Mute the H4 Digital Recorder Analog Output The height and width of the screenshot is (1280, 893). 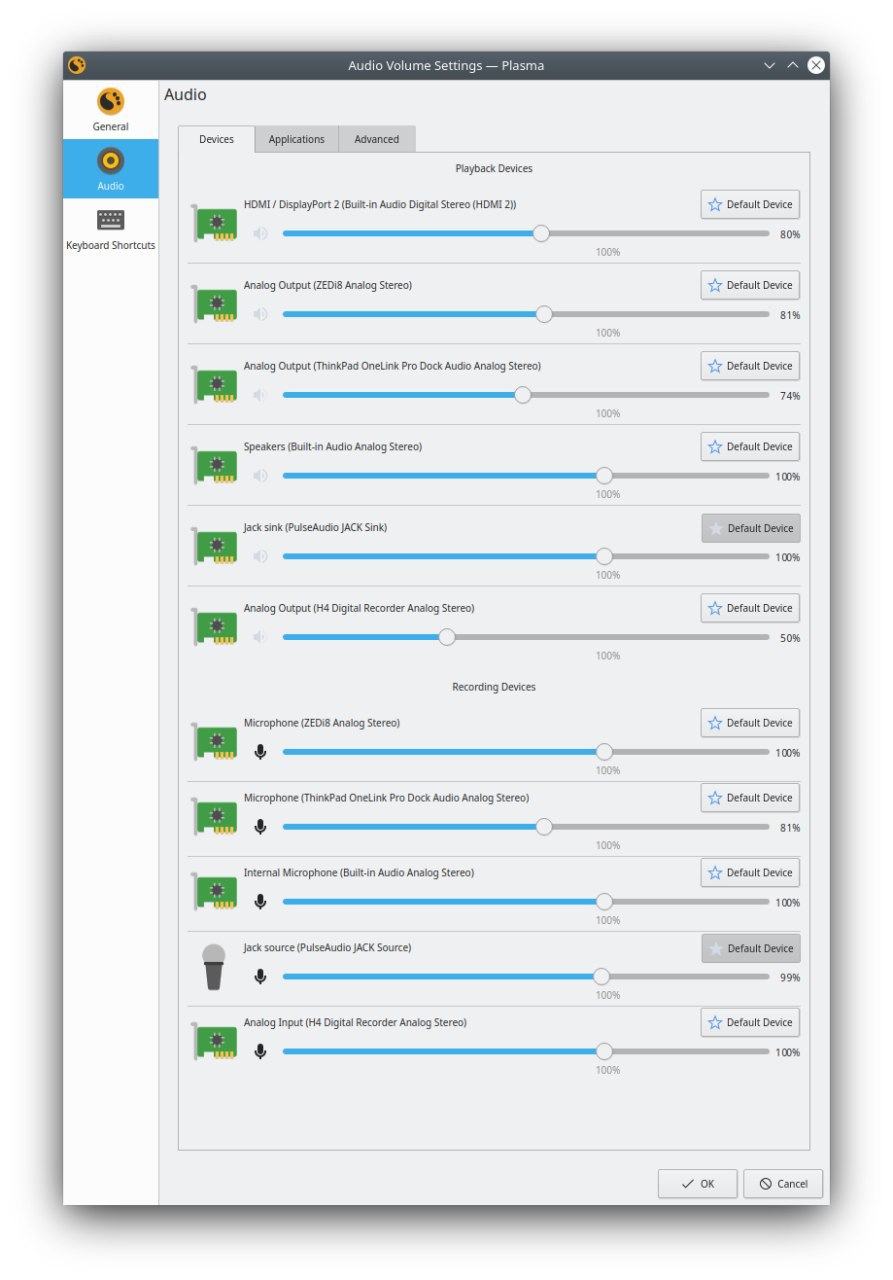tap(261, 638)
